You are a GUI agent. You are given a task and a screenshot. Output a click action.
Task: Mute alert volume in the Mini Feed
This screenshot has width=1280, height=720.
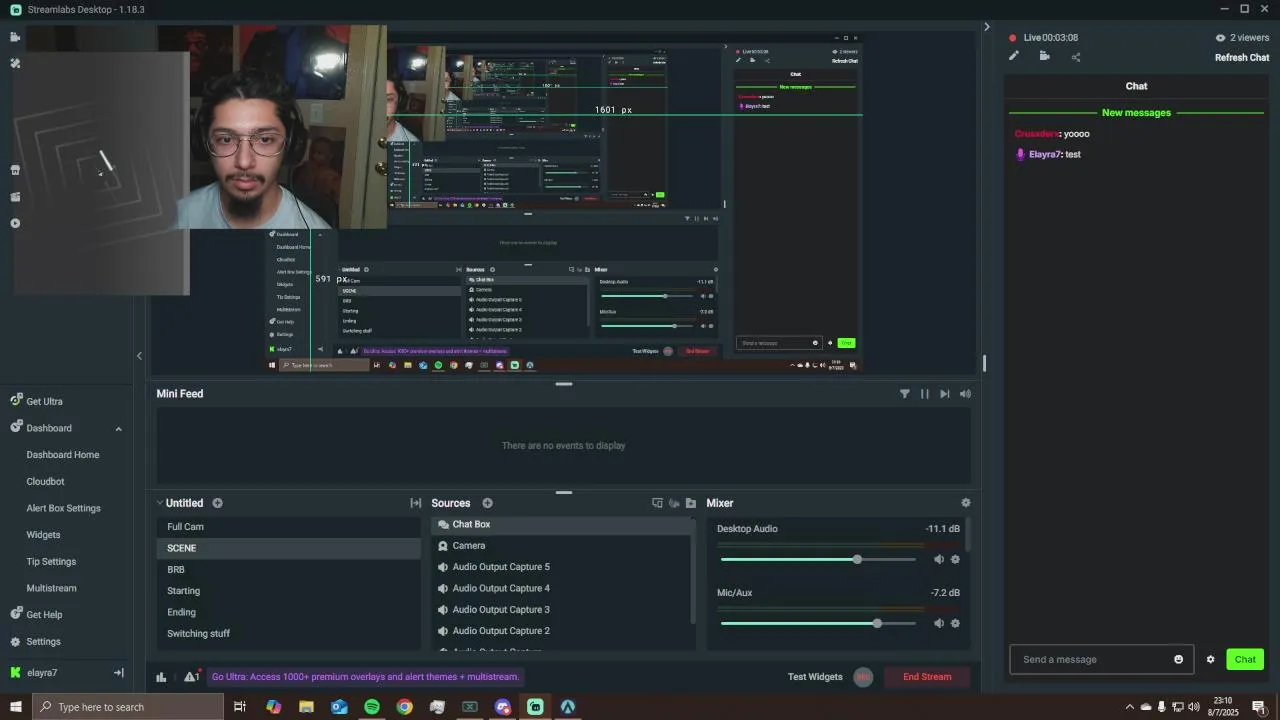click(x=965, y=394)
